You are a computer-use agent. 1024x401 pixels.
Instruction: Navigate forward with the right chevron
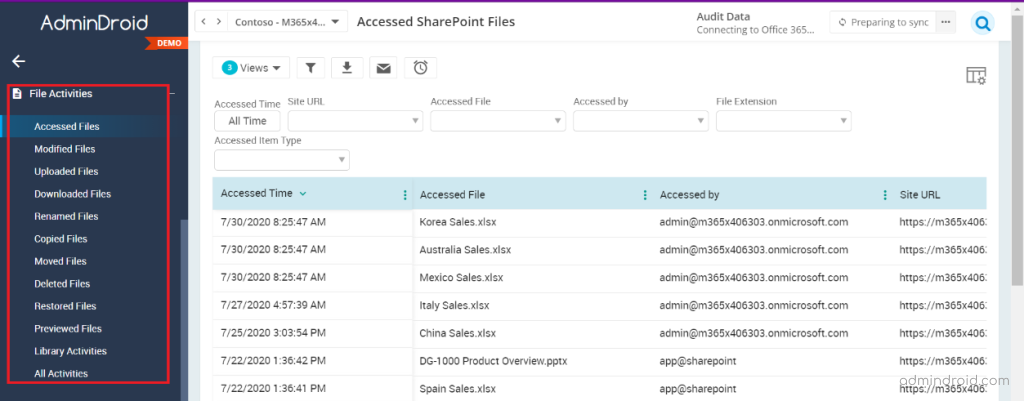point(219,22)
